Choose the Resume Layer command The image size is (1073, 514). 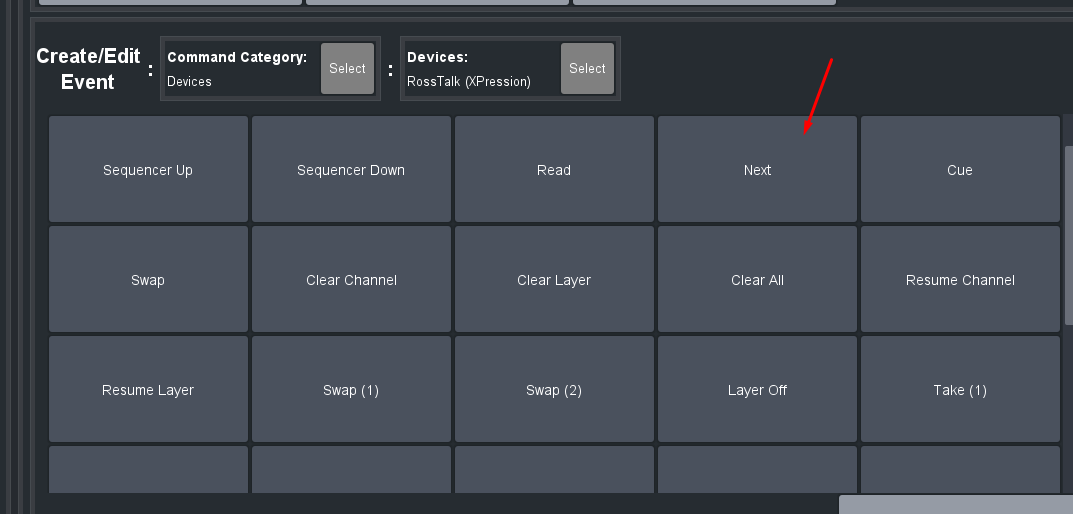click(x=148, y=390)
